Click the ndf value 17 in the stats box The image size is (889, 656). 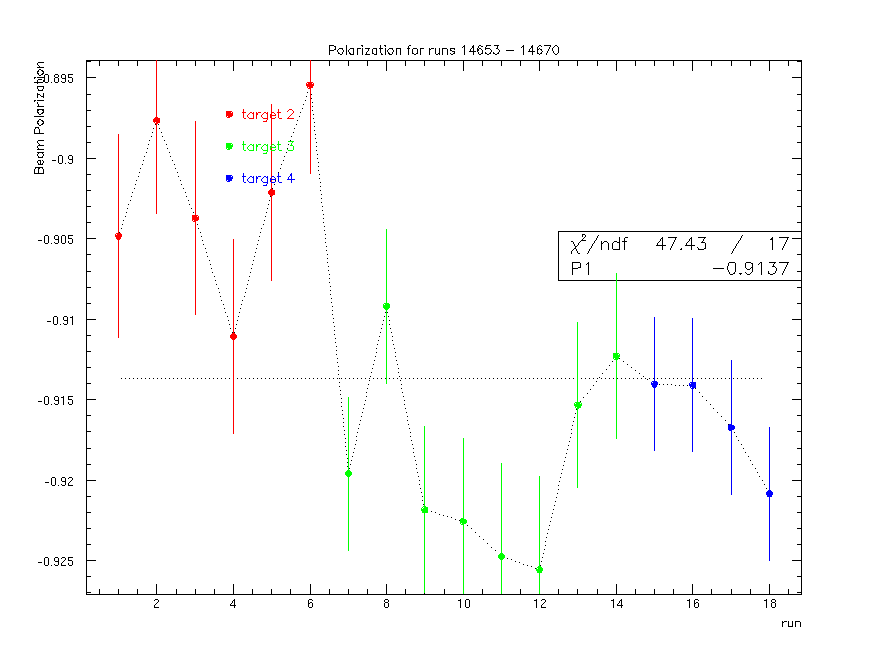[x=778, y=244]
